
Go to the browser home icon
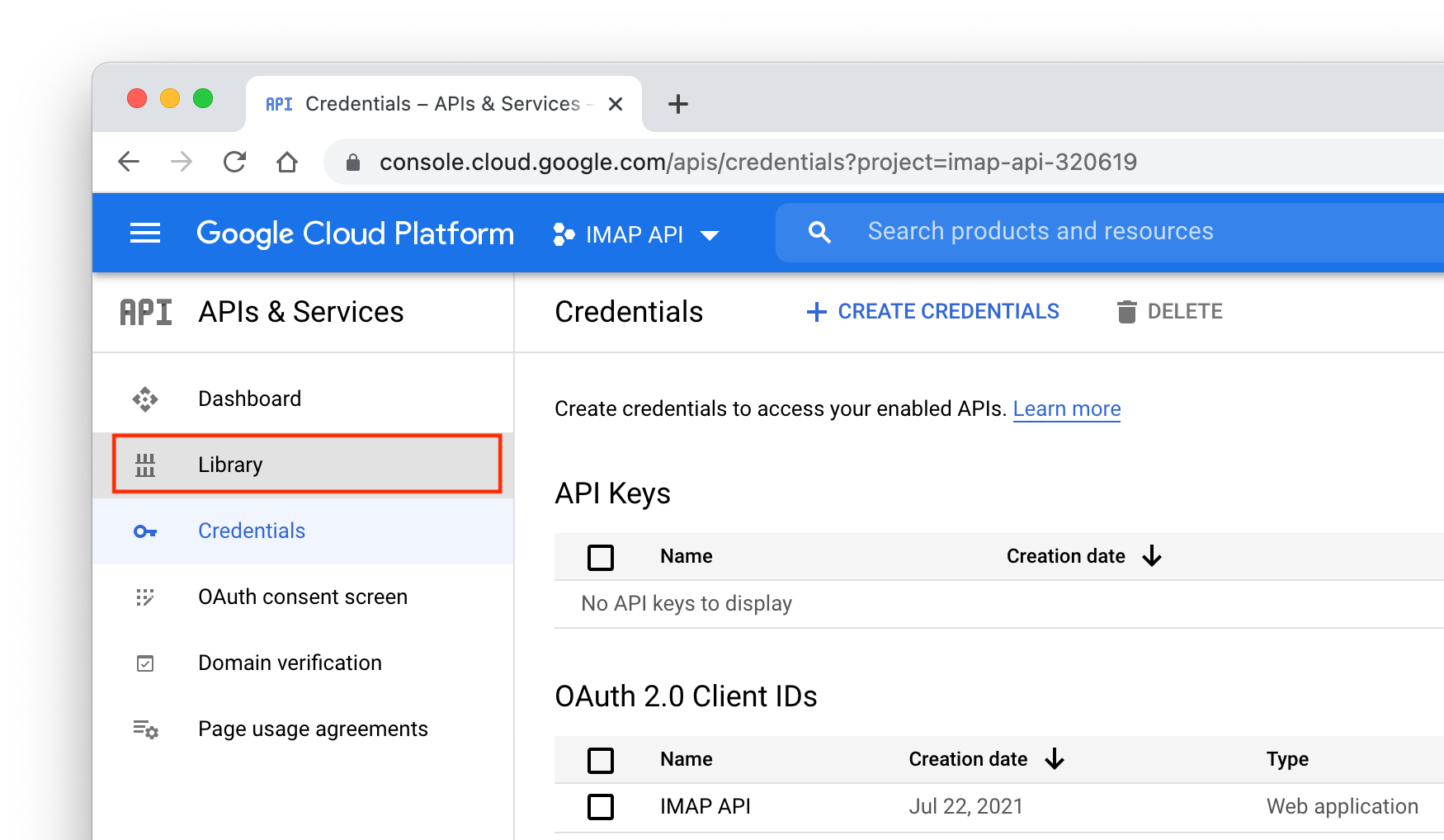tap(287, 162)
